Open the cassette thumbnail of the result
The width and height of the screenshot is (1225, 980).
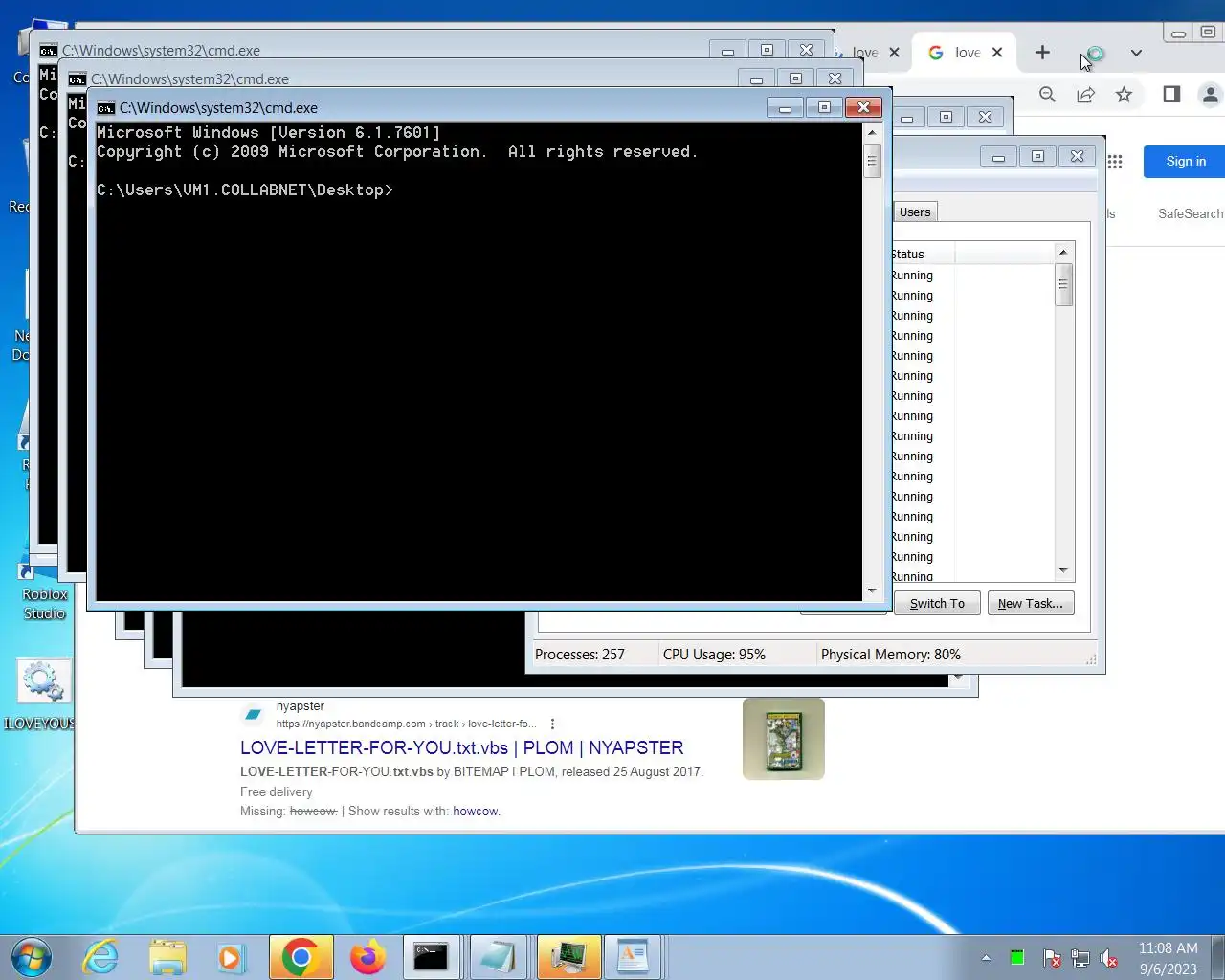(783, 739)
